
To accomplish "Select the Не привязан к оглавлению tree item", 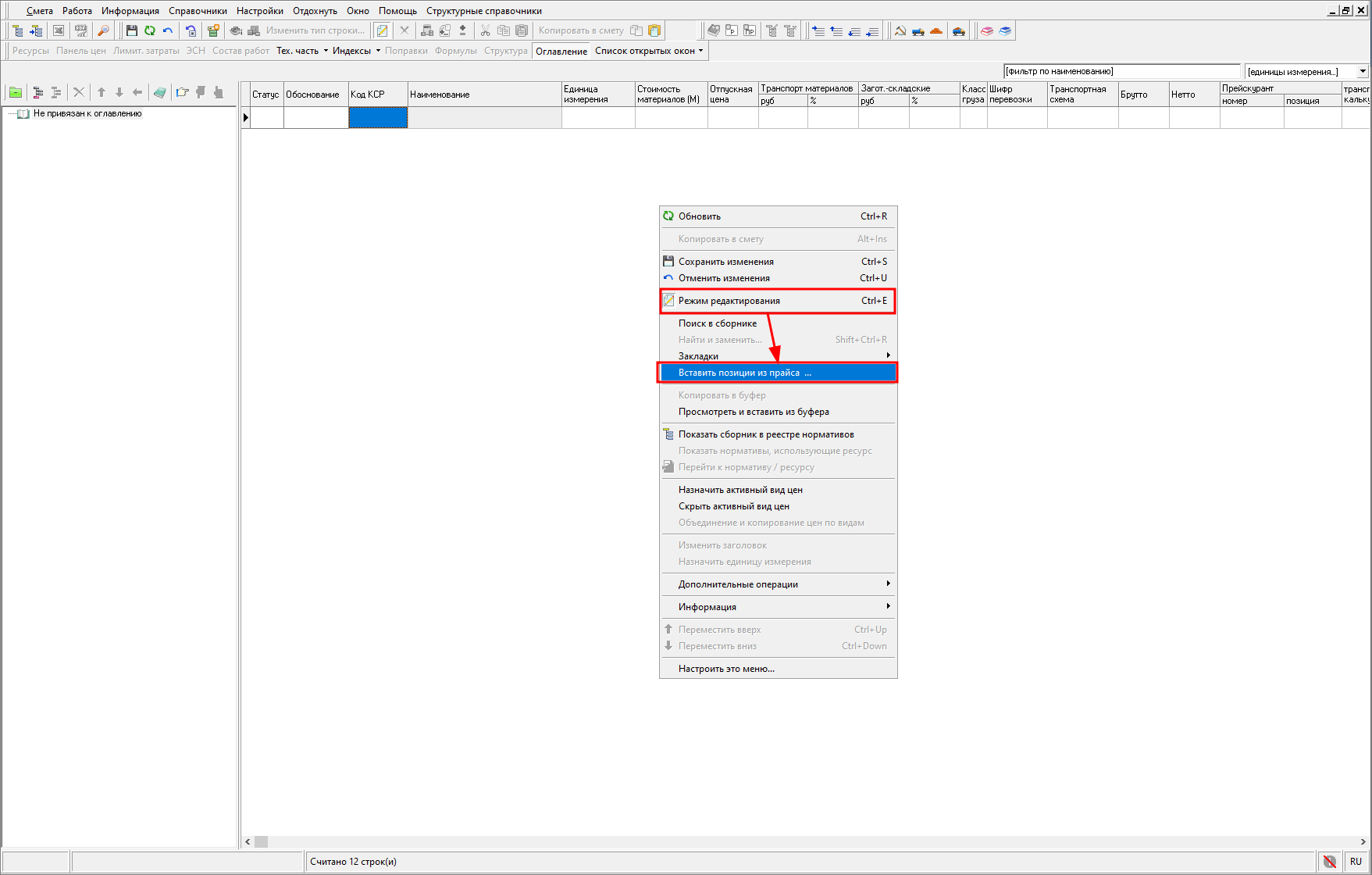I will pos(87,113).
